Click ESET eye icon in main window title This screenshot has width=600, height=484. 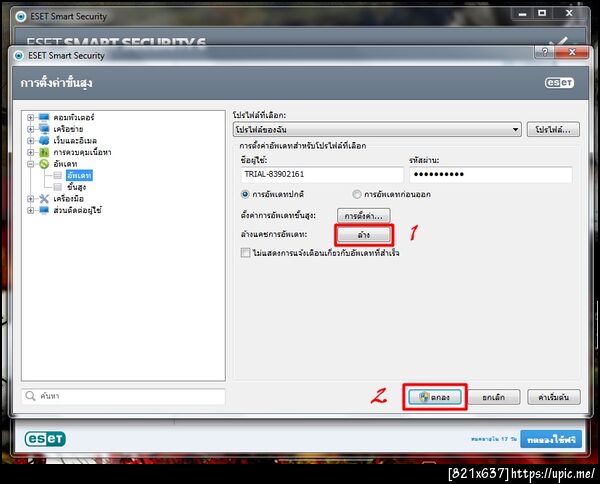[x=21, y=16]
